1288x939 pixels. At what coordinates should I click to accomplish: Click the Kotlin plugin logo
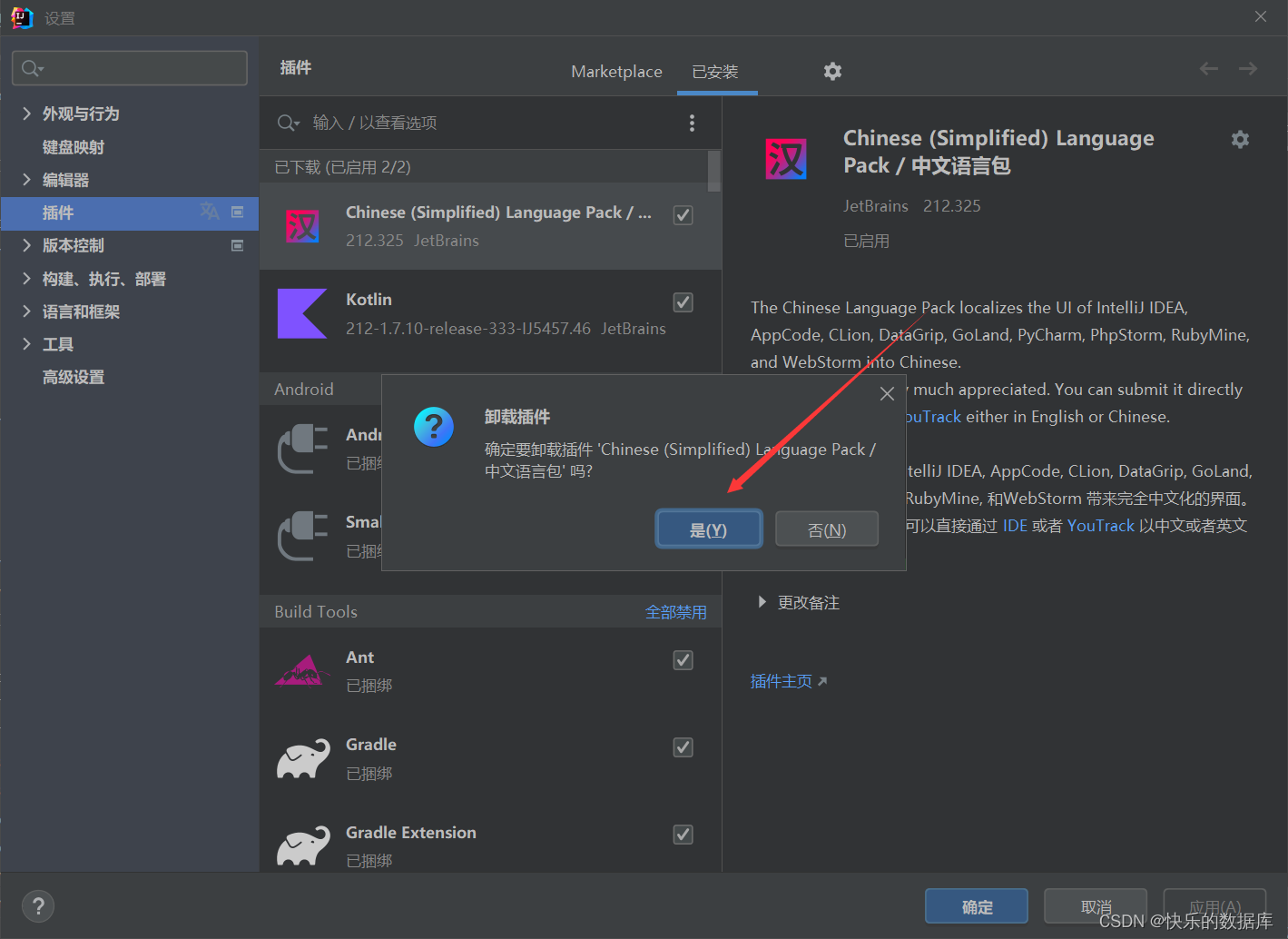(301, 313)
